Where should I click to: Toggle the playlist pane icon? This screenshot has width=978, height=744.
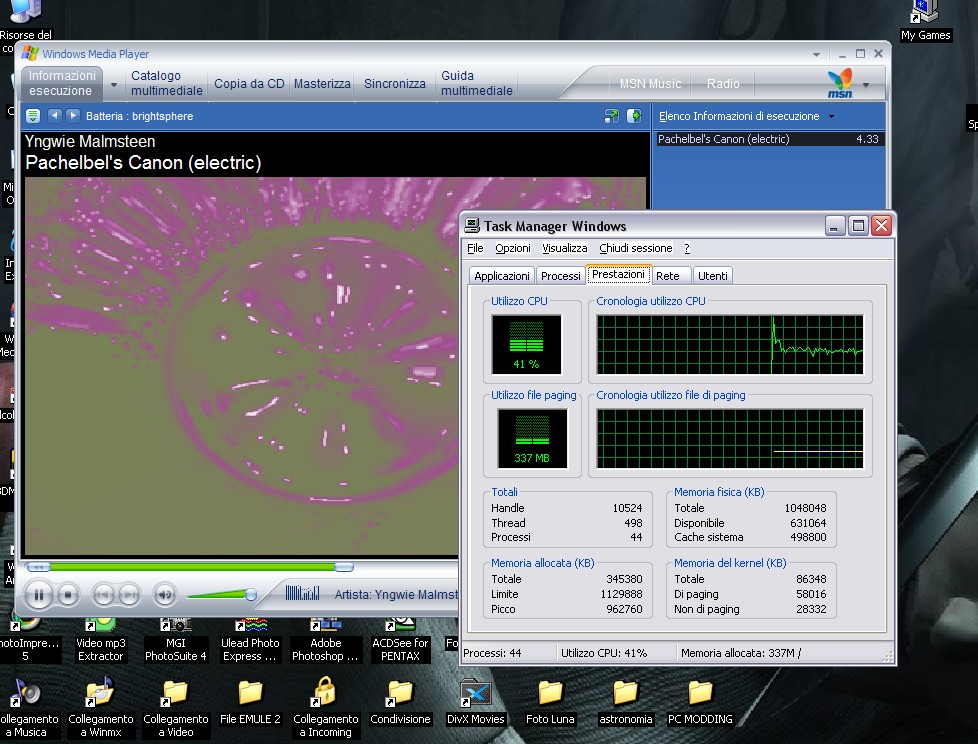(634, 116)
